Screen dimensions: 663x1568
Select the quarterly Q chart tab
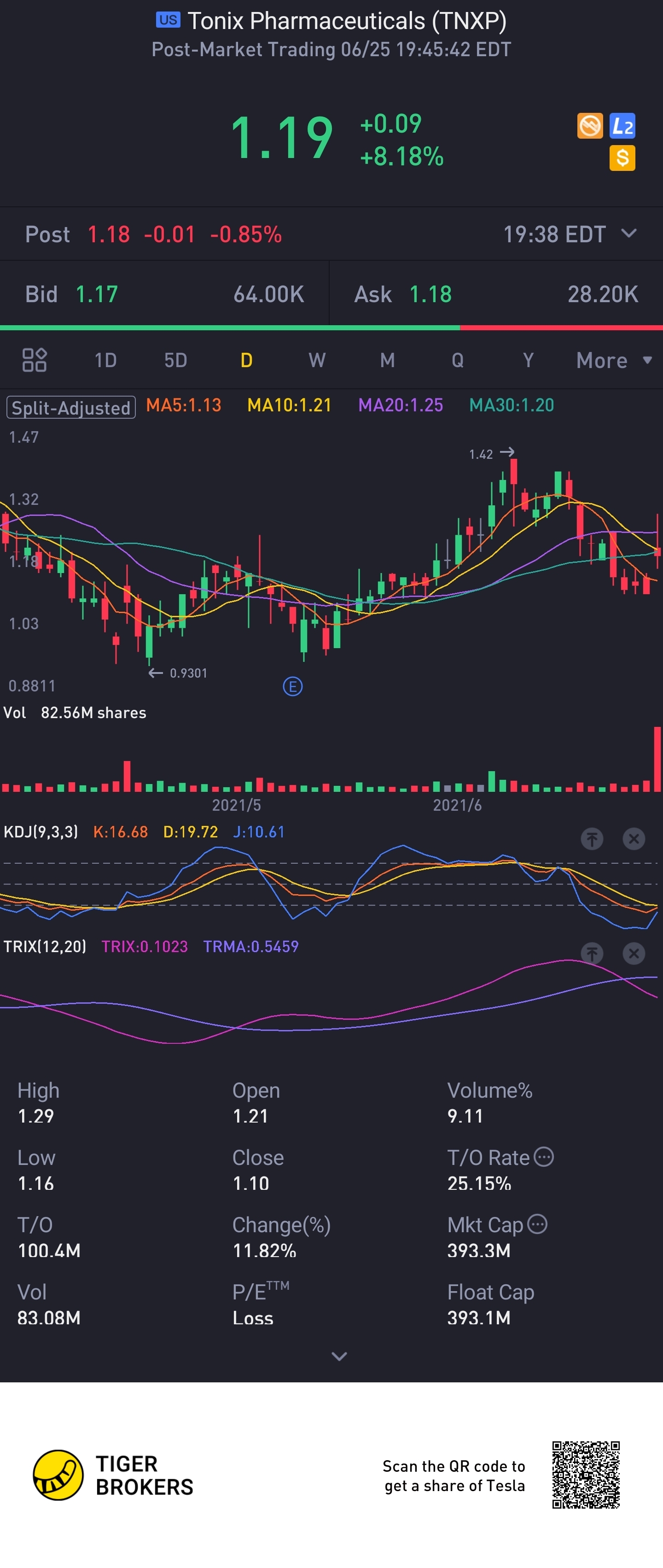click(458, 360)
